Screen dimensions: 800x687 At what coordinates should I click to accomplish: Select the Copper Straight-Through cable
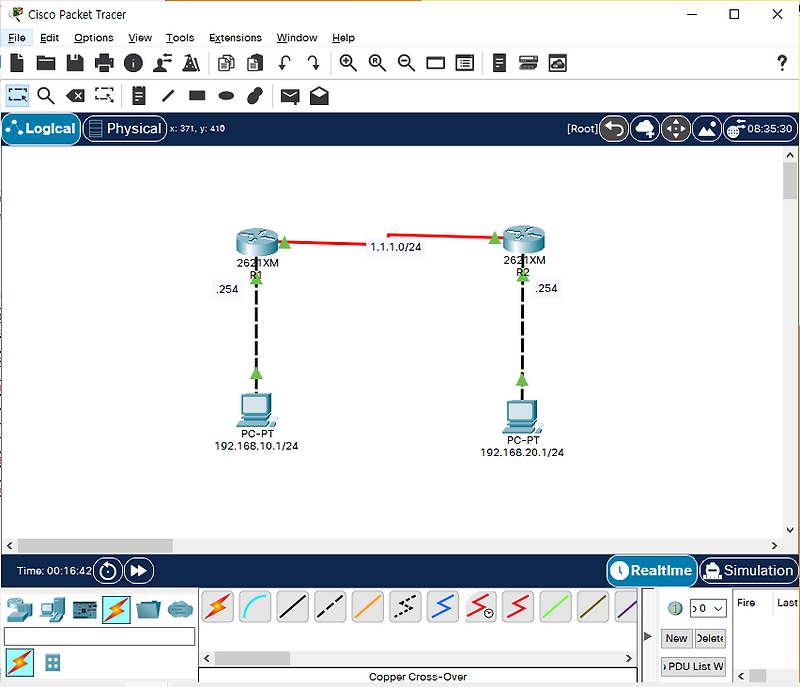292,607
